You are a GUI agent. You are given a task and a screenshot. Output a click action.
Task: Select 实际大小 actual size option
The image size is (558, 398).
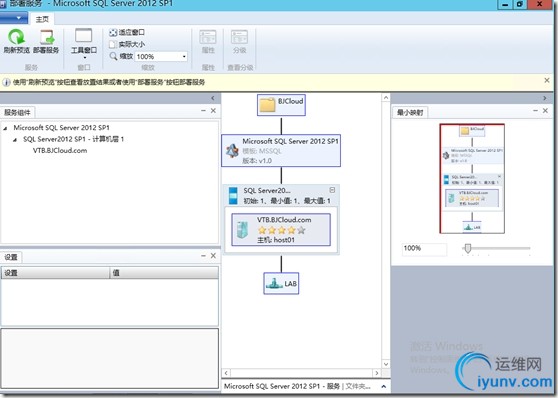(127, 44)
